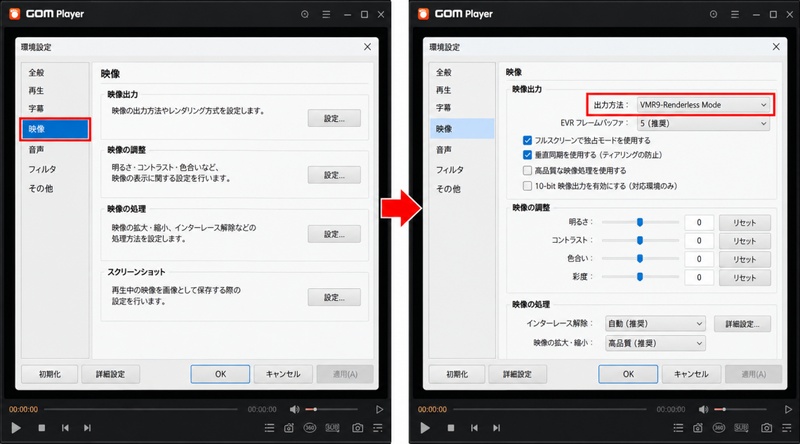Select 映像 in left settings sidebar
The image size is (800, 444).
pos(55,129)
